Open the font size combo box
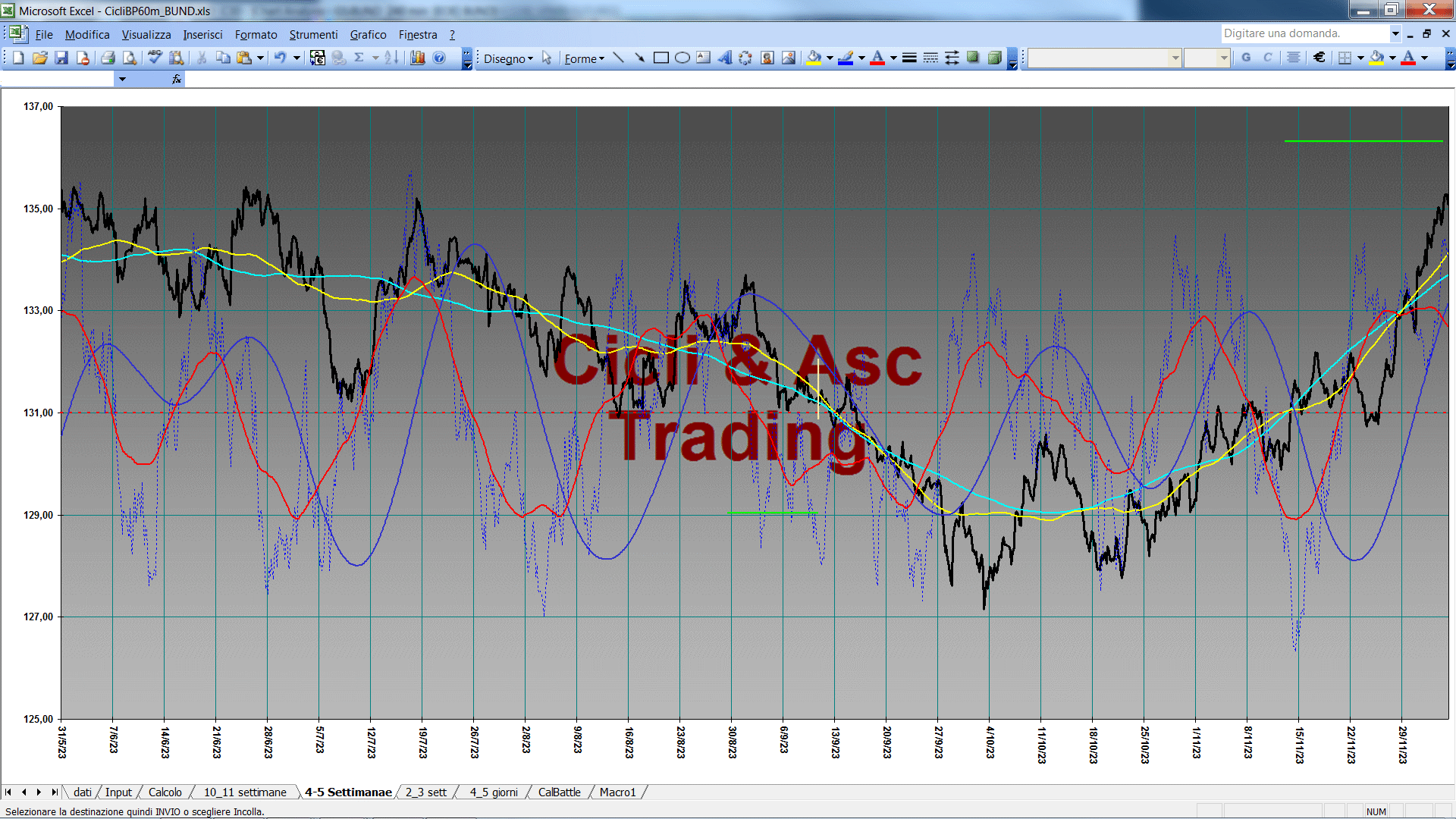The image size is (1456, 819). click(x=1207, y=58)
